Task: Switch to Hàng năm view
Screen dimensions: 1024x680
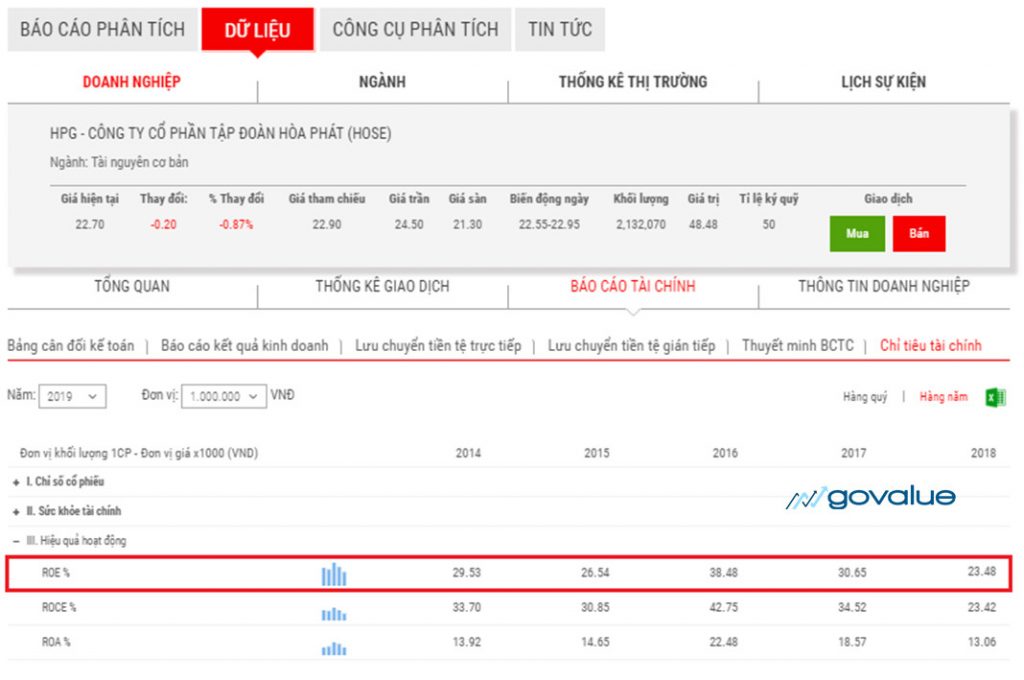Action: coord(944,397)
